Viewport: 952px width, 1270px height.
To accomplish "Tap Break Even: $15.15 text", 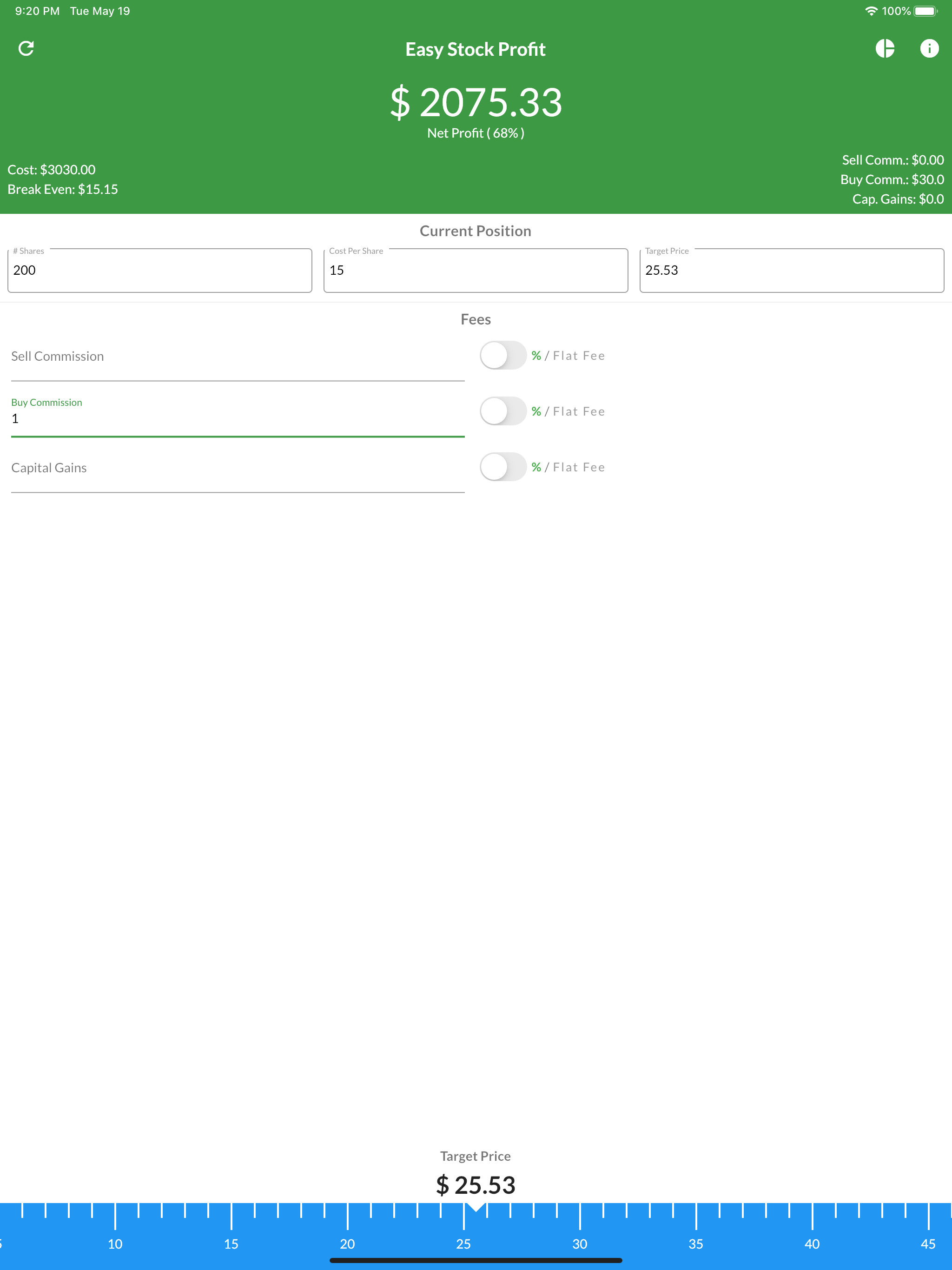I will pos(63,190).
